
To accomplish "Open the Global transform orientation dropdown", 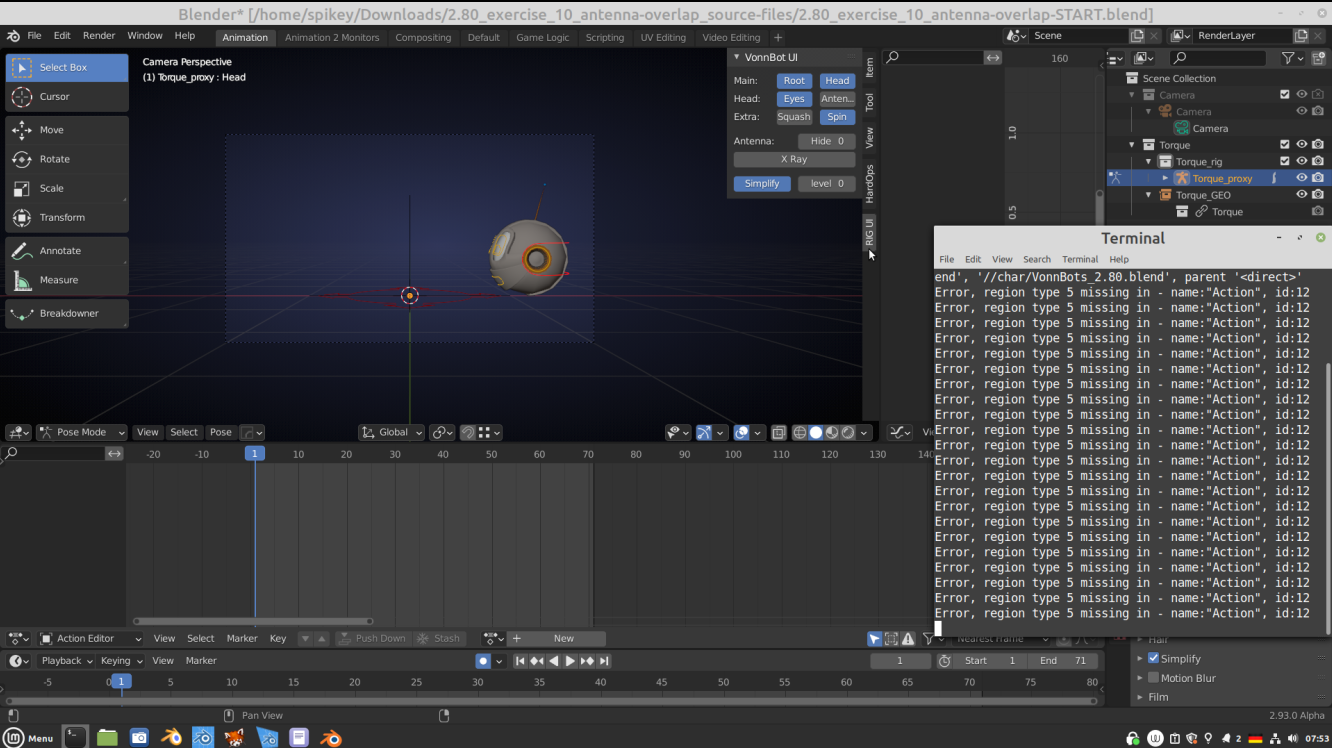I will coord(391,432).
